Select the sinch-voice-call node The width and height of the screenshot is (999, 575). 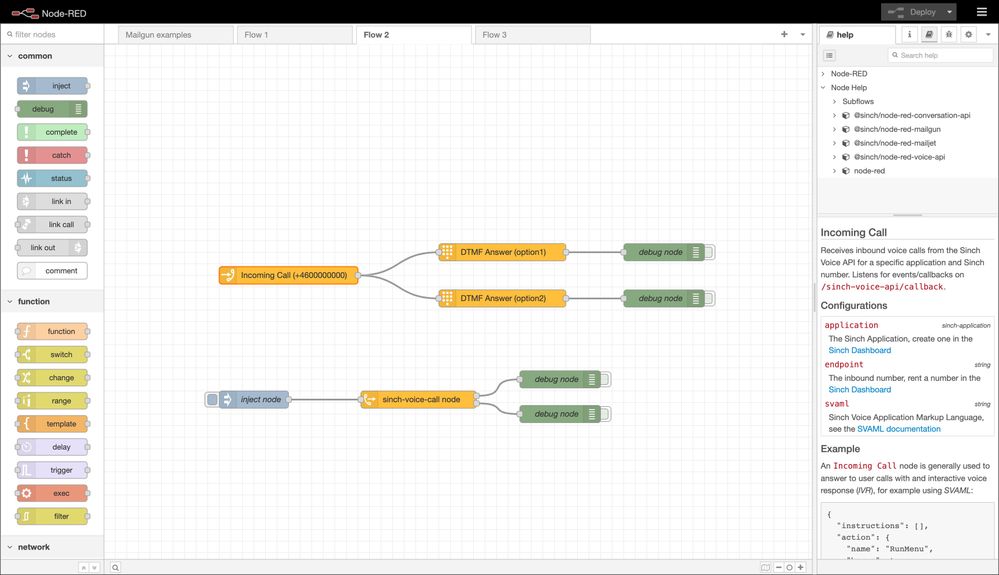pos(419,399)
